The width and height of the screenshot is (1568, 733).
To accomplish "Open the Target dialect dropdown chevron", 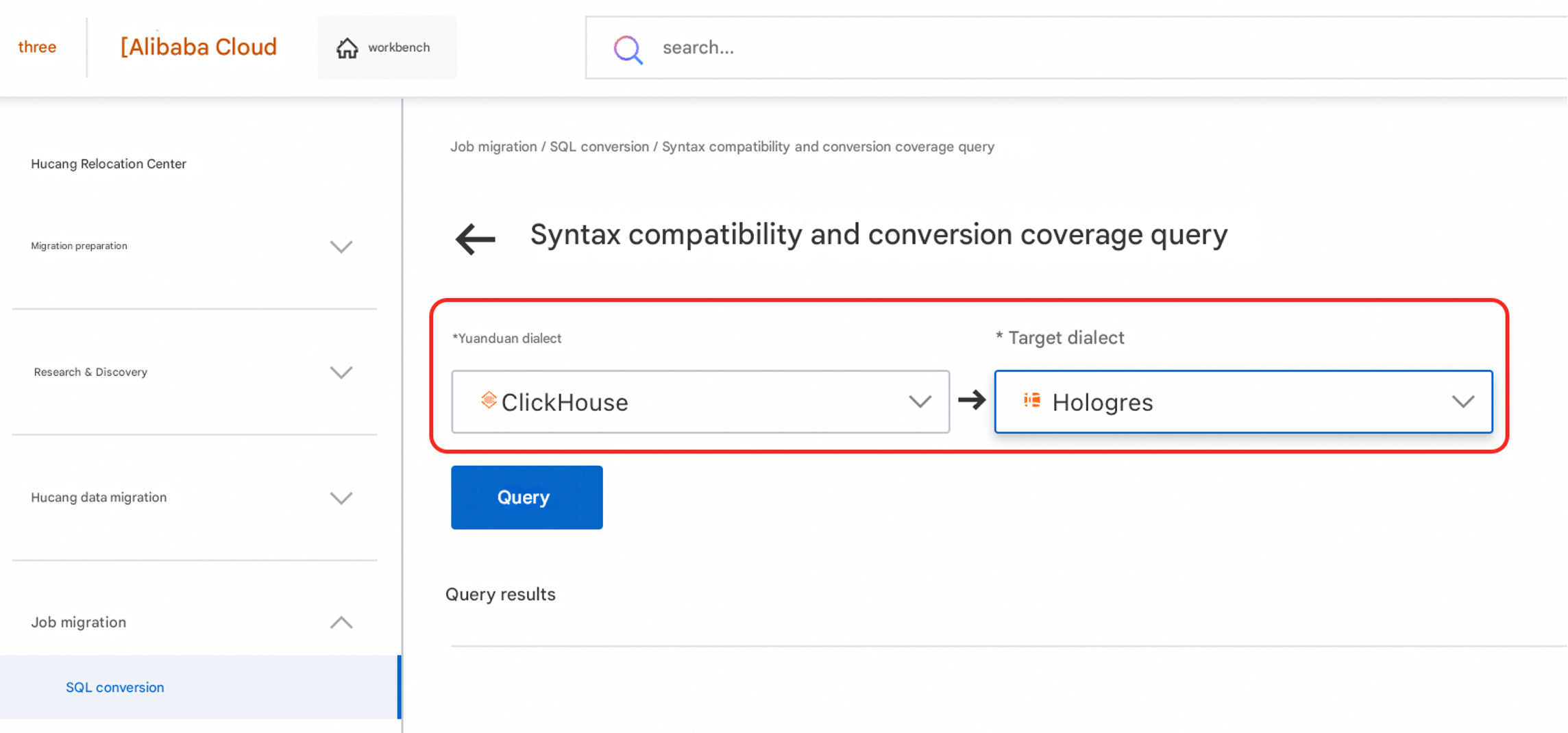I will pos(1462,401).
